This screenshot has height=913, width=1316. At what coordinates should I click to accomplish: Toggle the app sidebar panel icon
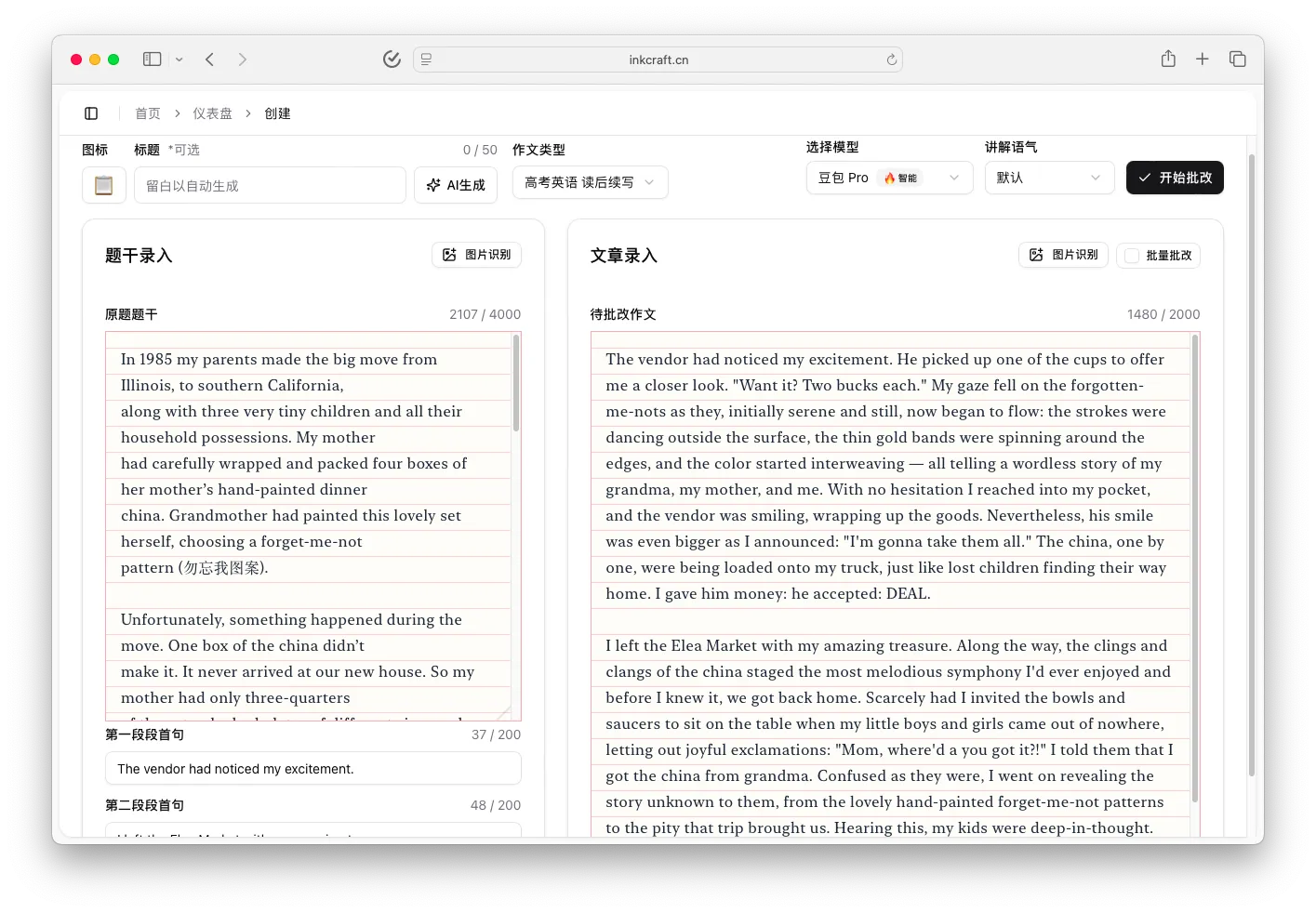pyautogui.click(x=91, y=113)
